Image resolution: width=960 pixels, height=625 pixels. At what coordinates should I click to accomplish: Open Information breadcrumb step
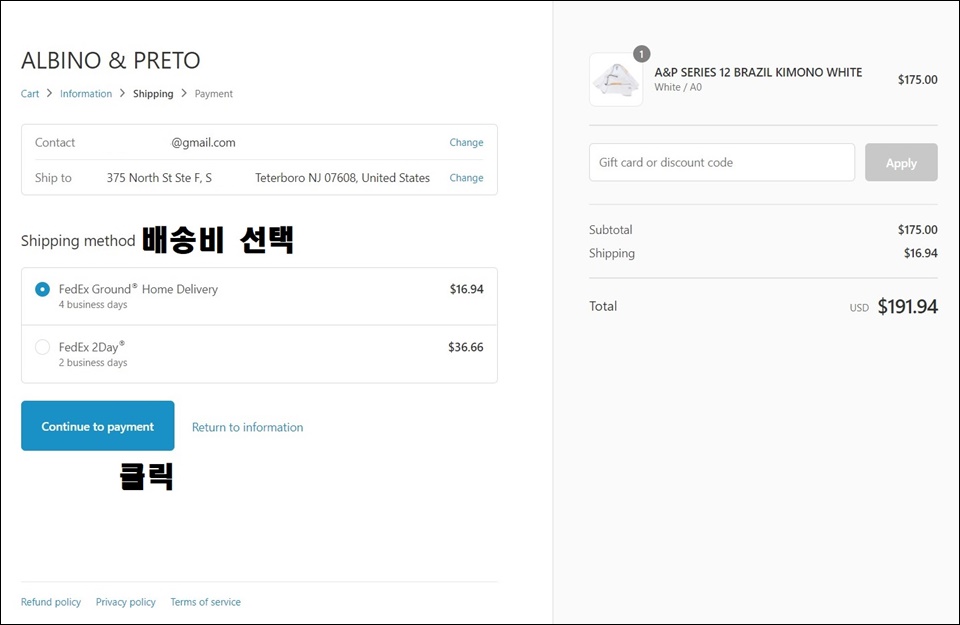point(86,94)
